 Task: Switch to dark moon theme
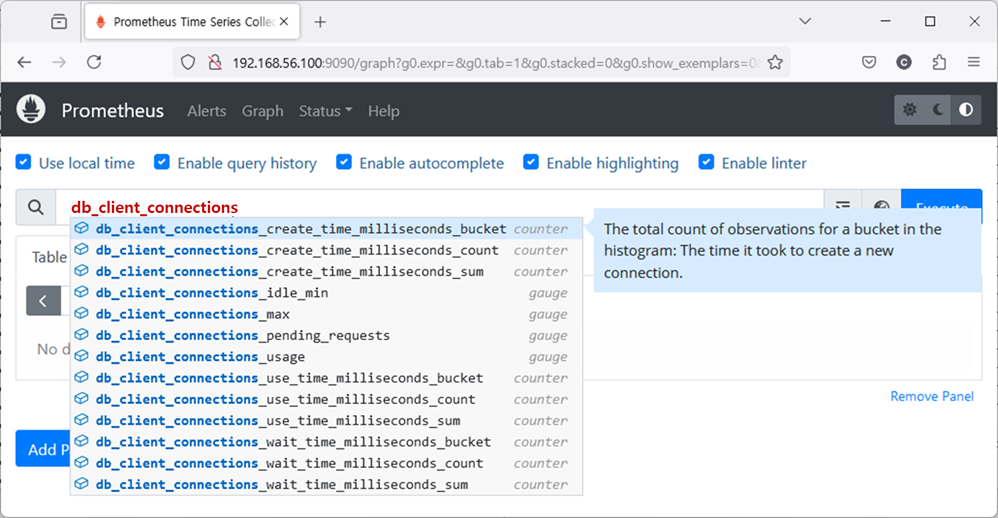click(x=938, y=110)
